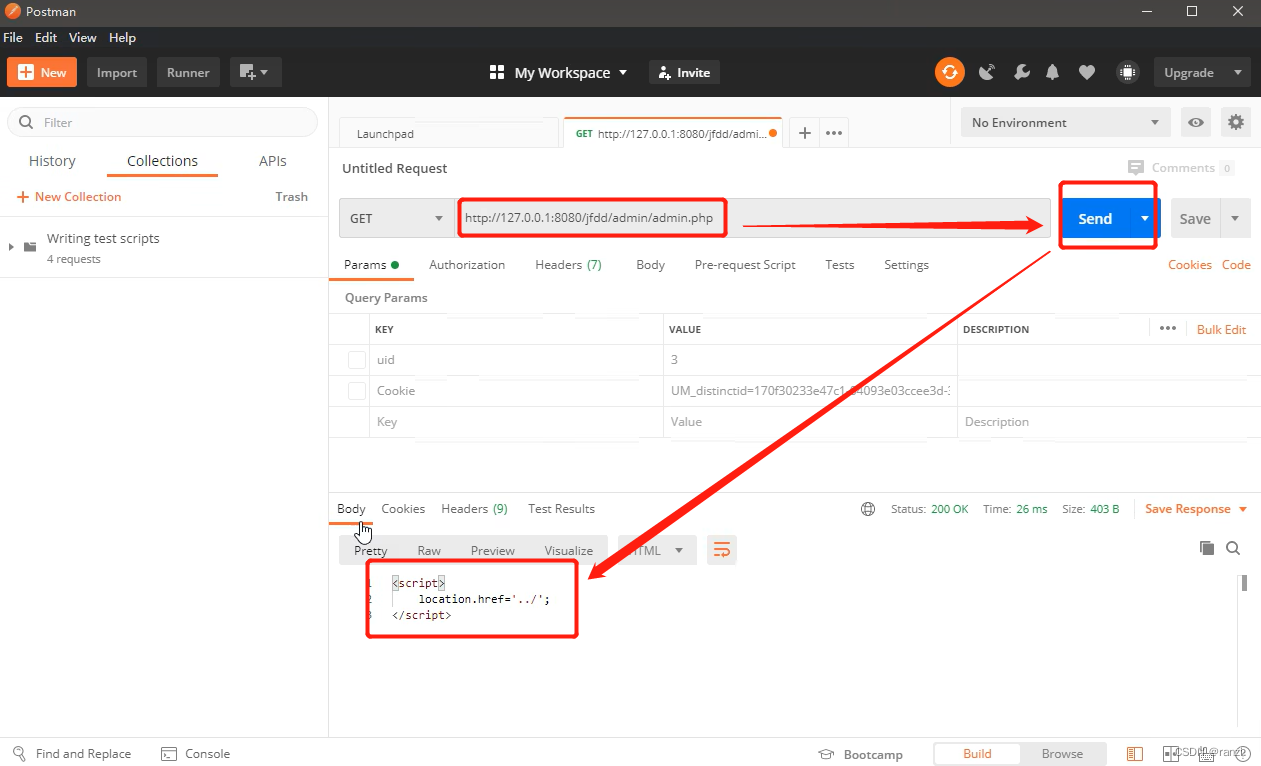Open the GET method dropdown

[x=397, y=218]
